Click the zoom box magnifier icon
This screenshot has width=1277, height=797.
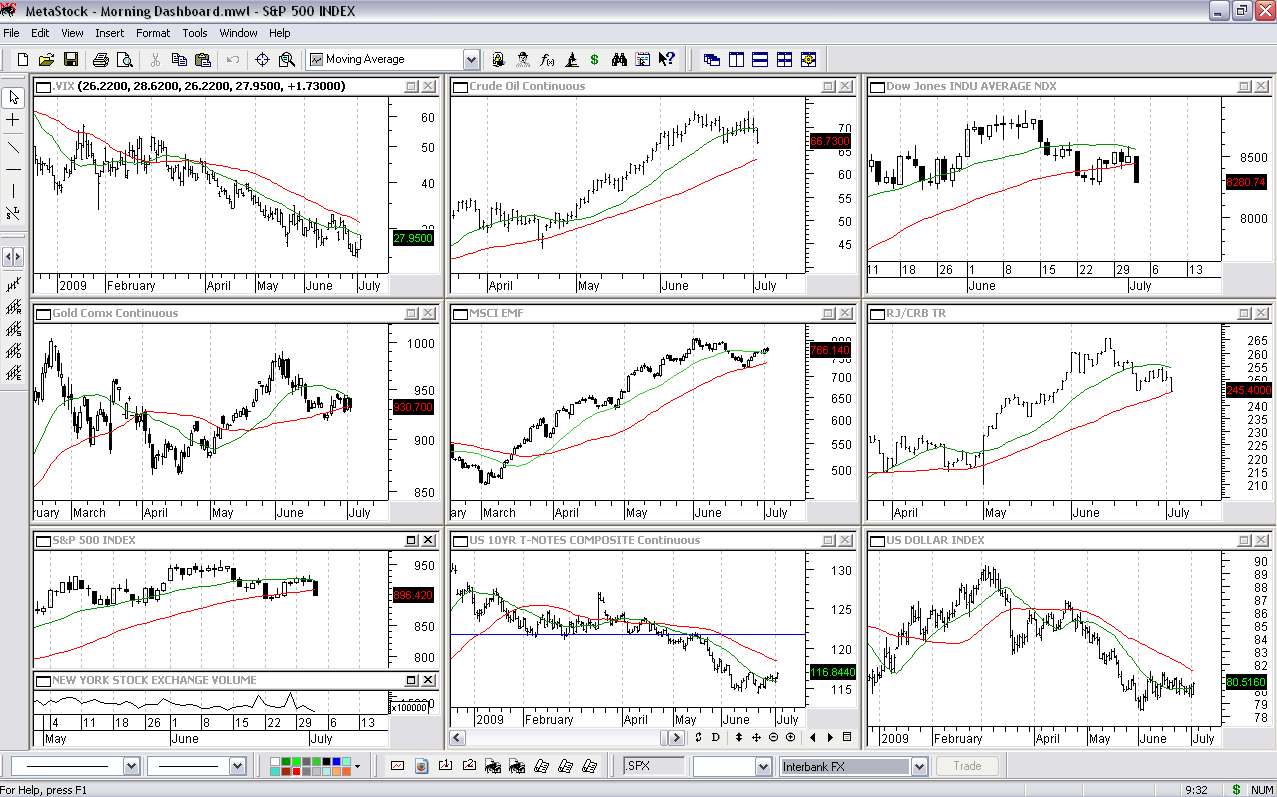pyautogui.click(x=286, y=59)
